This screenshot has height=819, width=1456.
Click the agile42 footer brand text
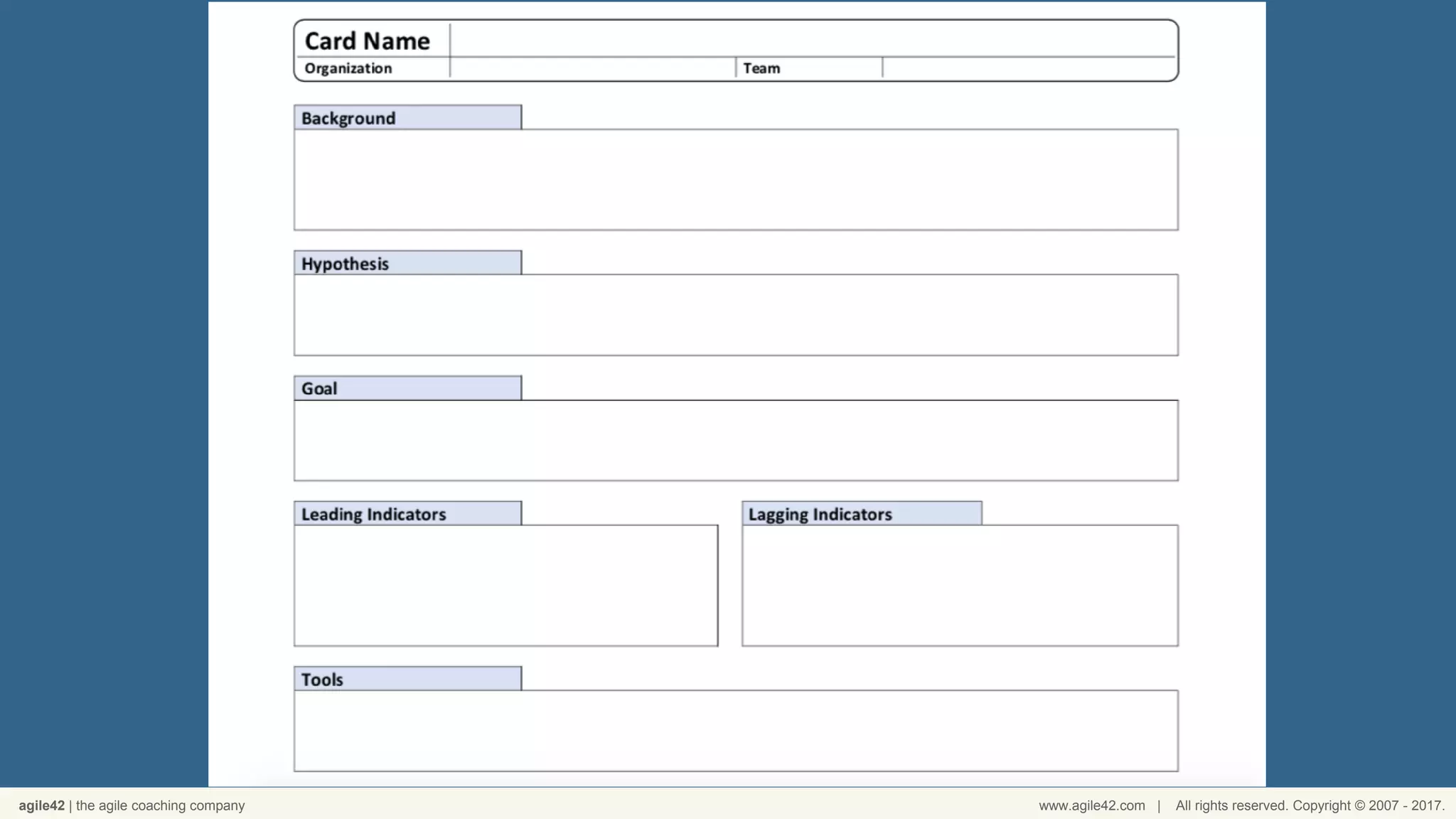pyautogui.click(x=41, y=805)
